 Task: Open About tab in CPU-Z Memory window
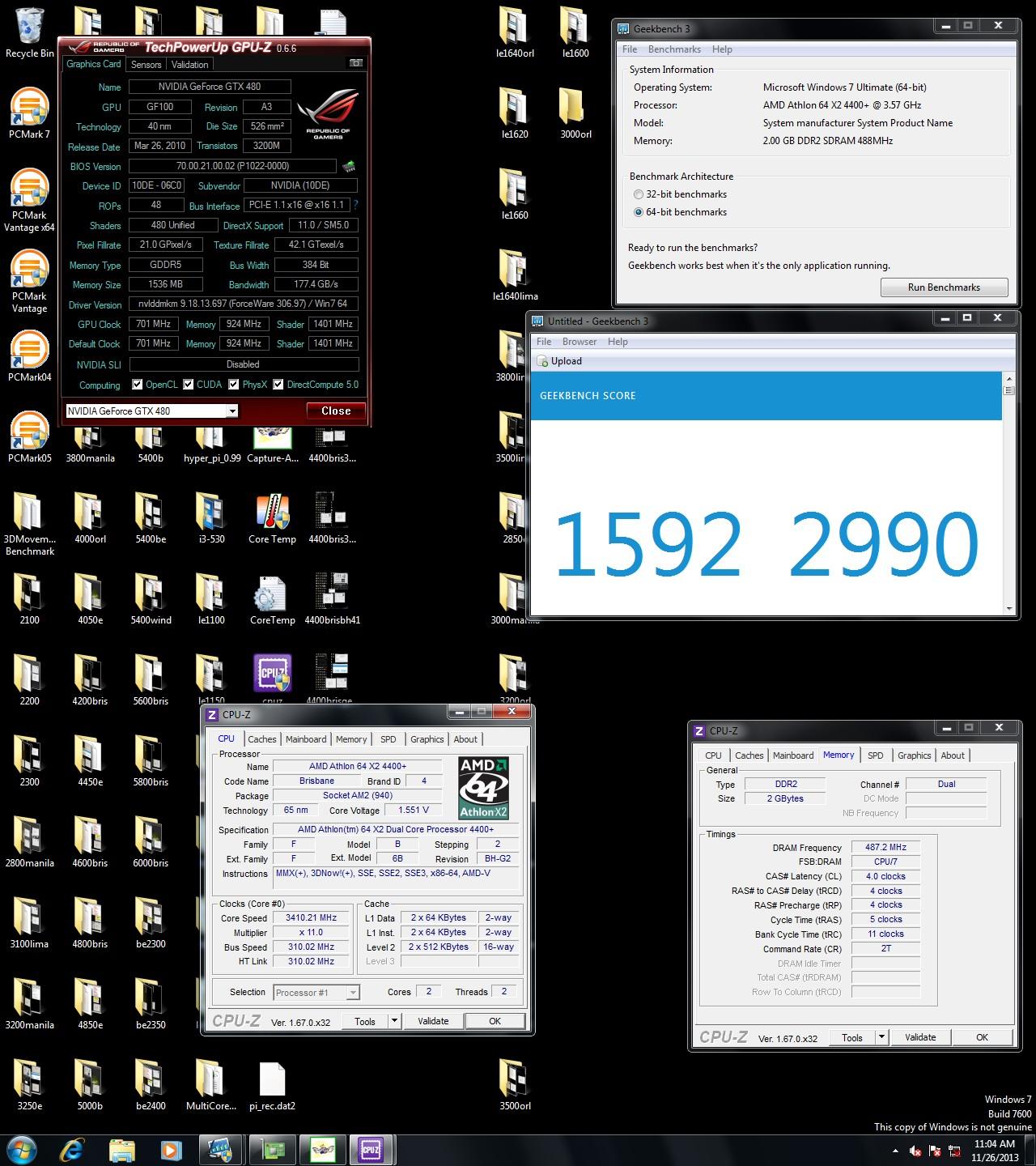pos(953,755)
